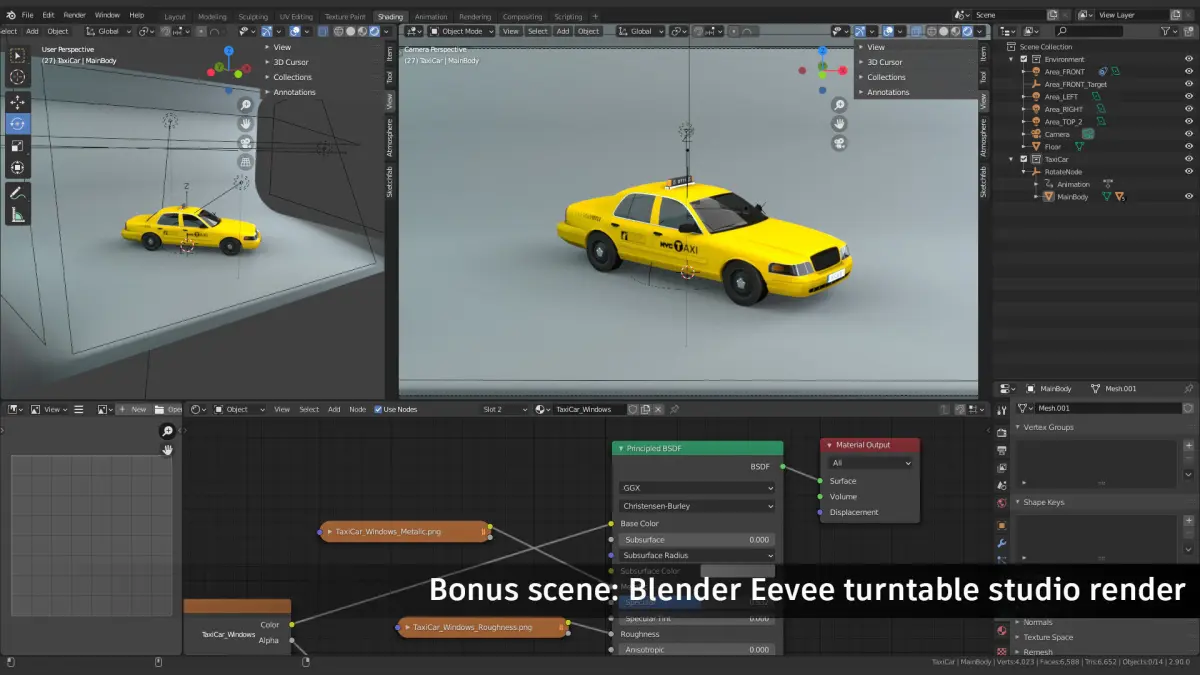Hide Camera with eye icon

point(1189,134)
